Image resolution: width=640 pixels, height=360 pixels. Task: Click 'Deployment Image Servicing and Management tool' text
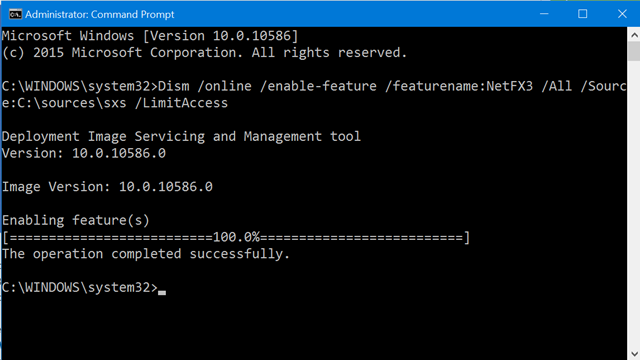(182, 136)
